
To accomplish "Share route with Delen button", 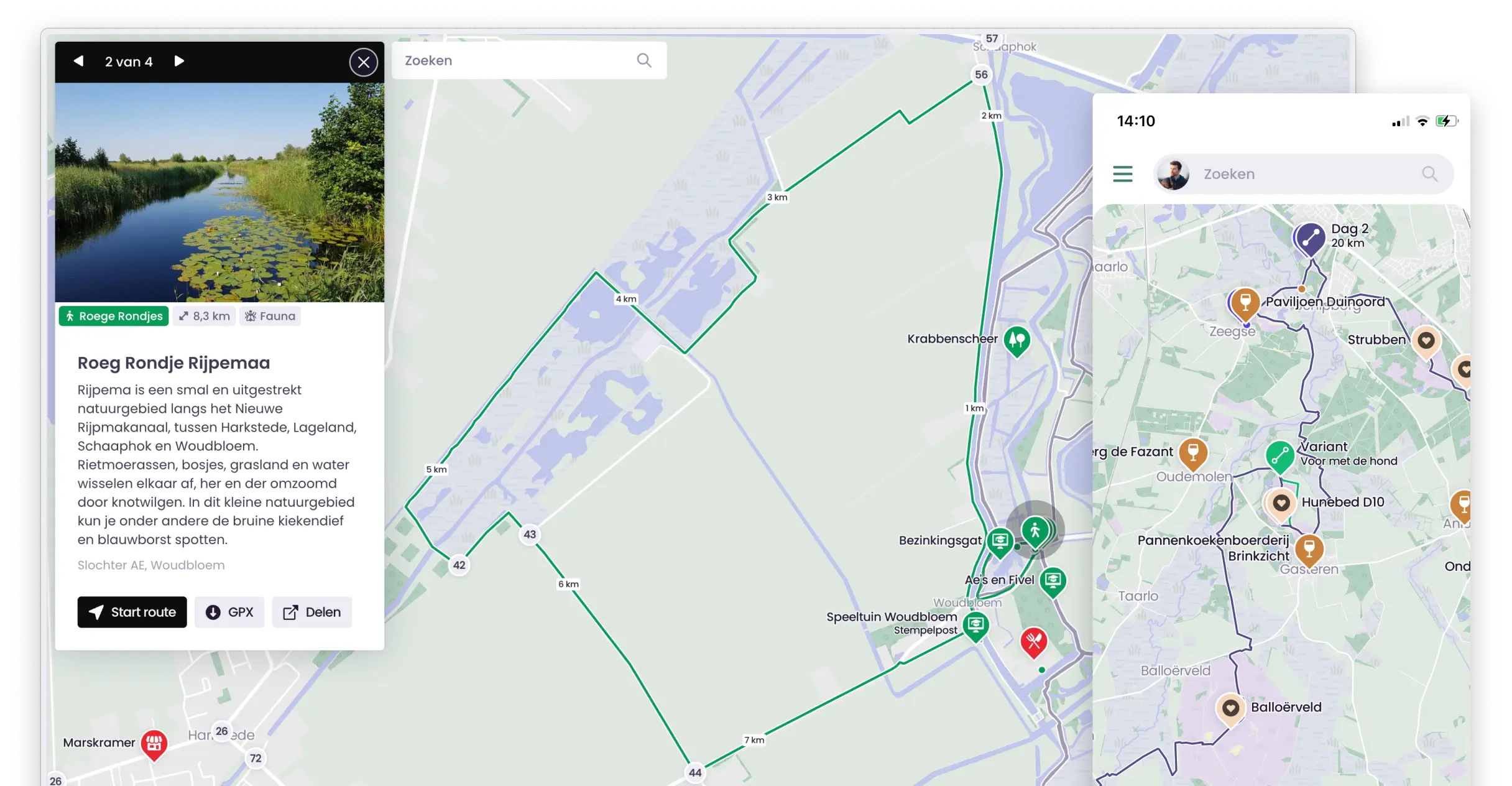I will pos(312,612).
